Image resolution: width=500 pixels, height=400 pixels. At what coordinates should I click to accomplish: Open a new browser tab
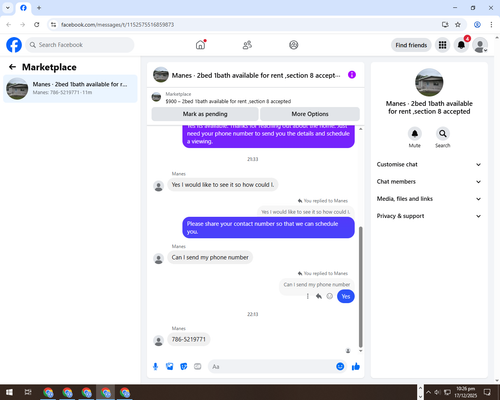click(x=39, y=8)
